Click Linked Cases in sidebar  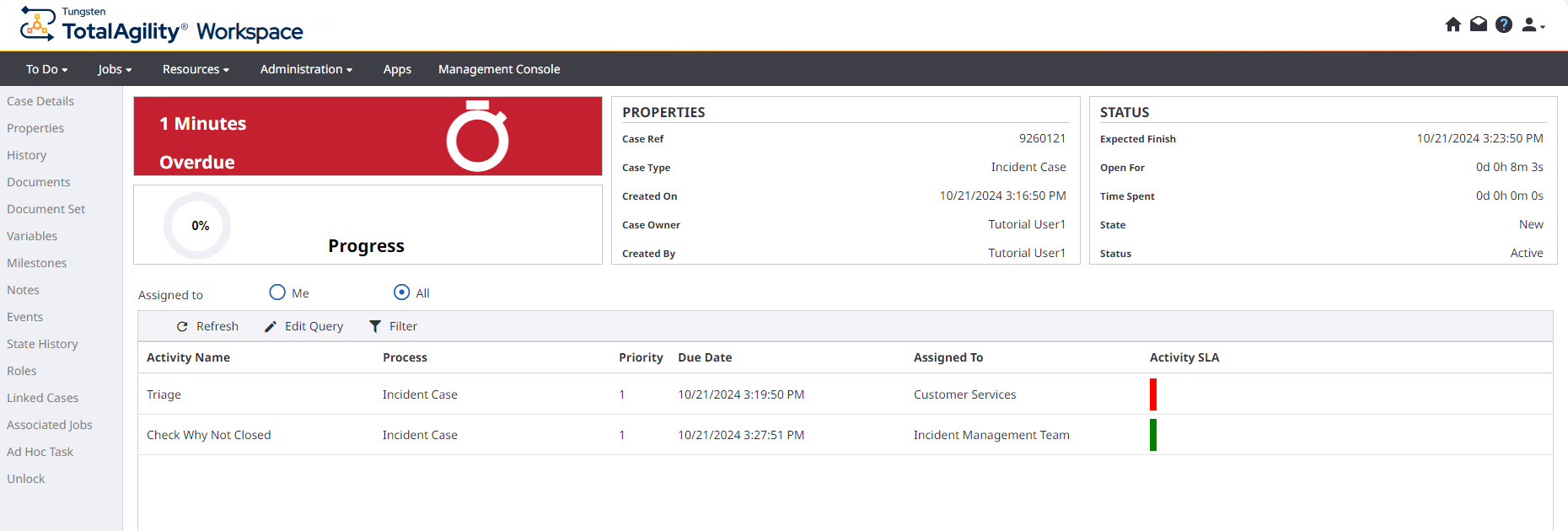[42, 398]
